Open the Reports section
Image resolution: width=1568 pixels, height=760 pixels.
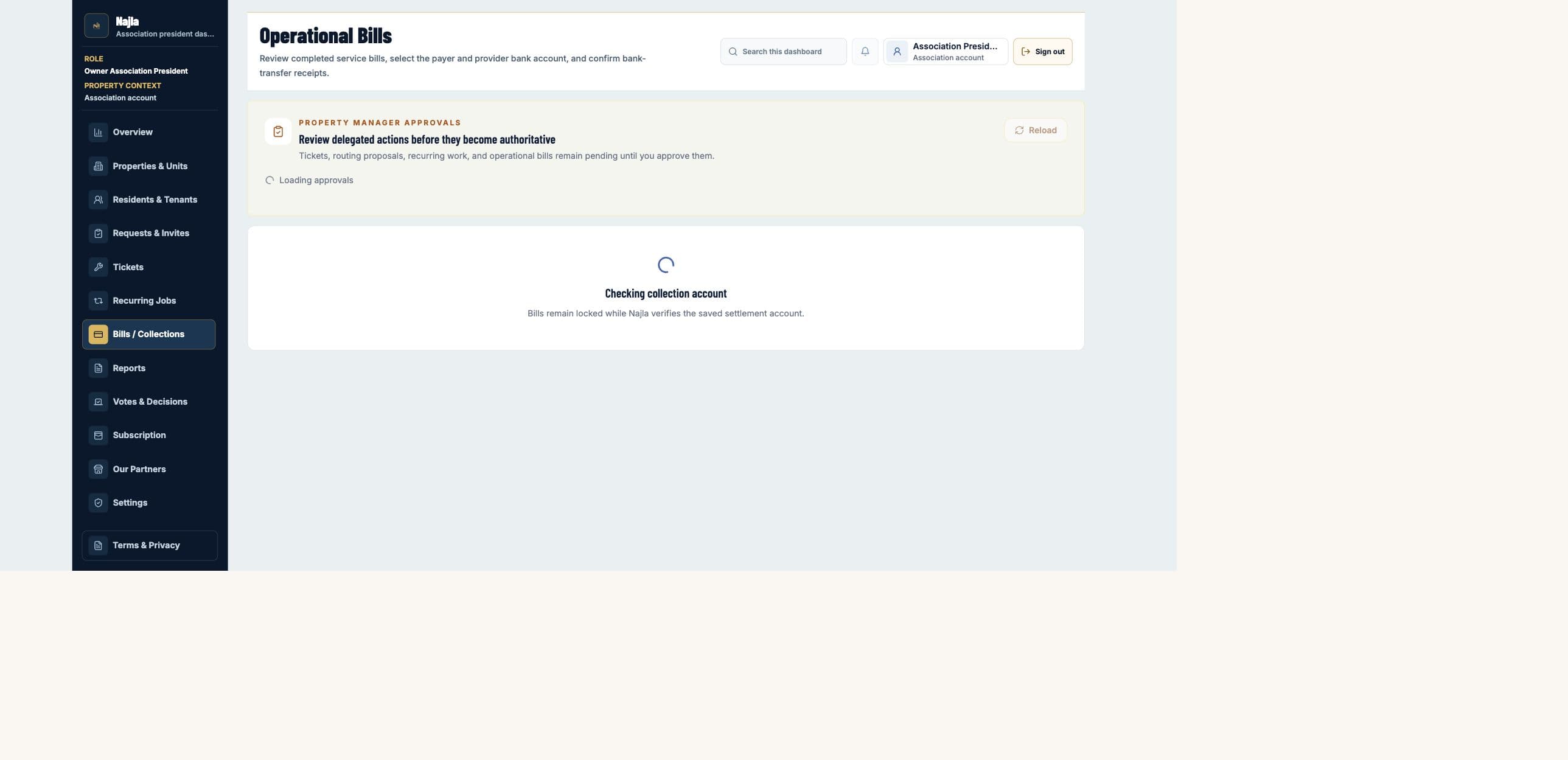[x=149, y=368]
